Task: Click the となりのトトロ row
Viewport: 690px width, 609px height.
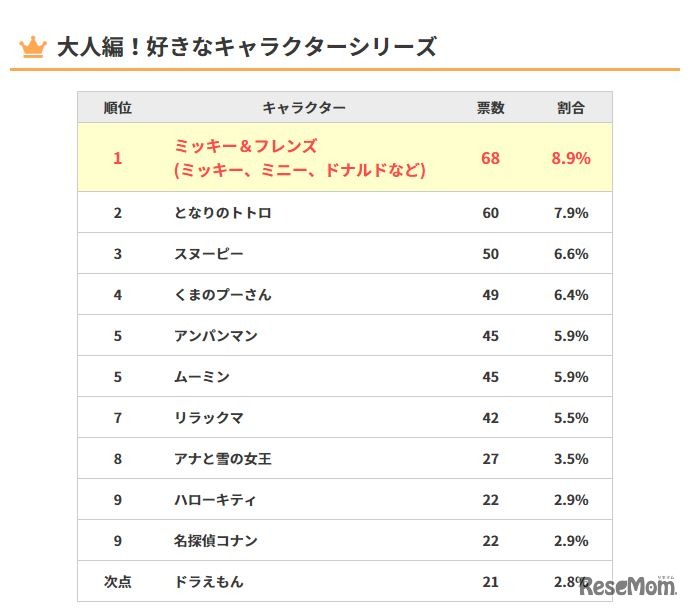Action: click(222, 213)
